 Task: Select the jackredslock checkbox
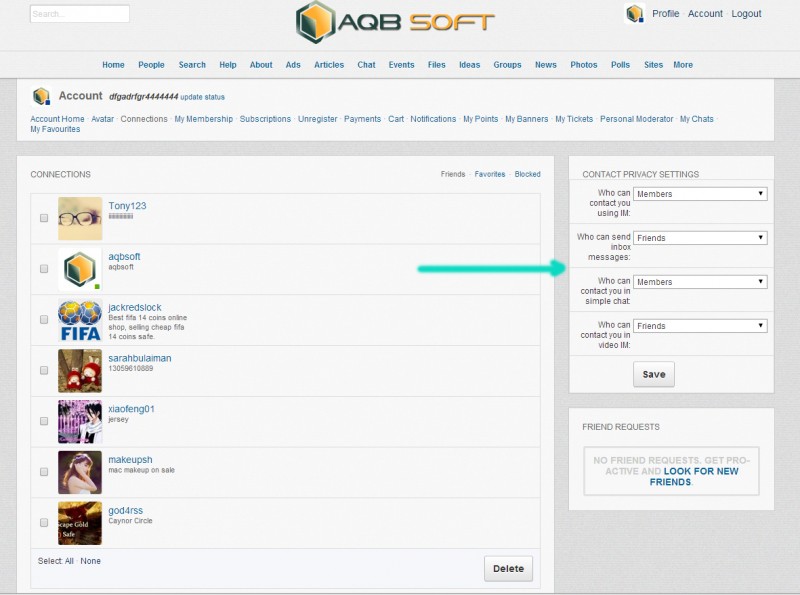[x=44, y=319]
